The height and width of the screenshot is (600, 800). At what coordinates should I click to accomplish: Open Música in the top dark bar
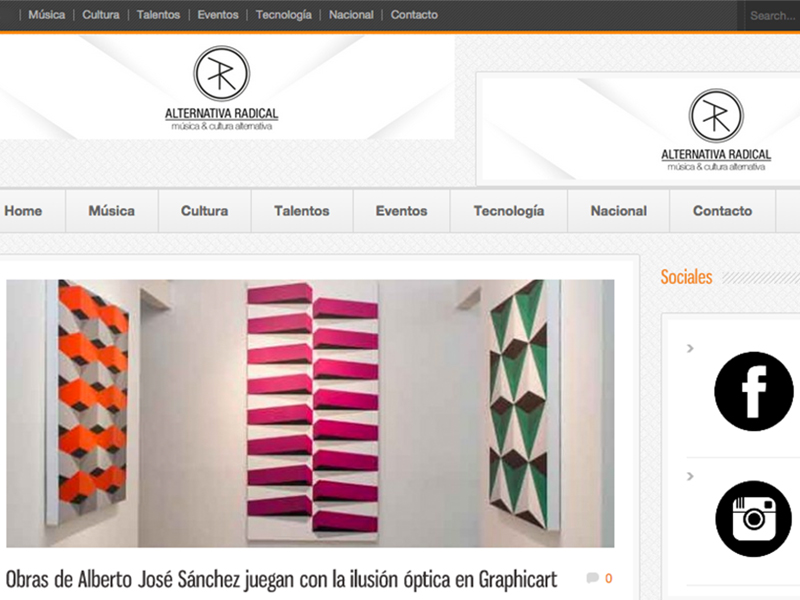(x=47, y=15)
